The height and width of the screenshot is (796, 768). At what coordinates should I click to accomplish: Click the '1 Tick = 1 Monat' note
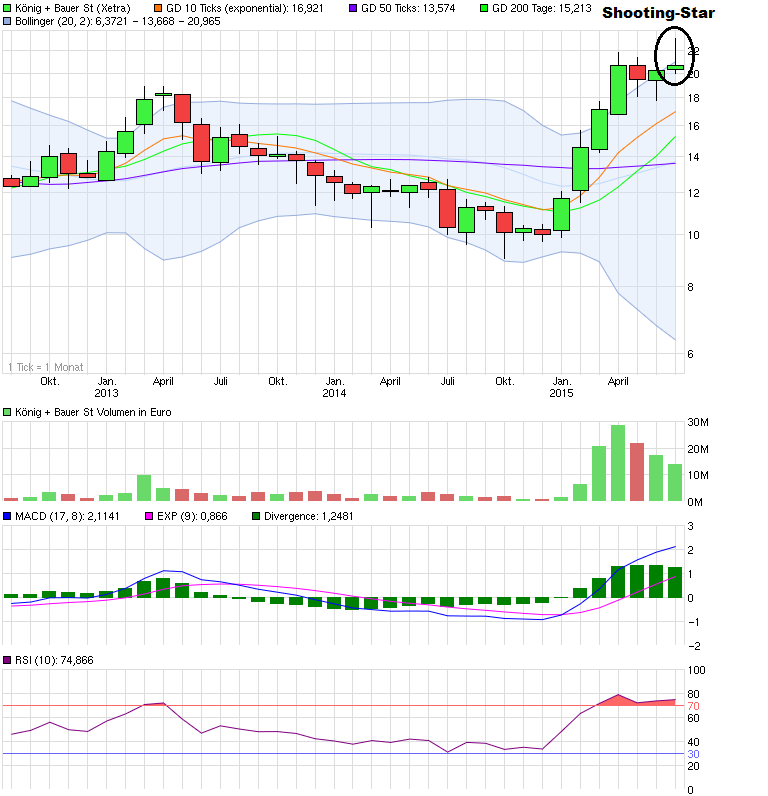pos(46,367)
